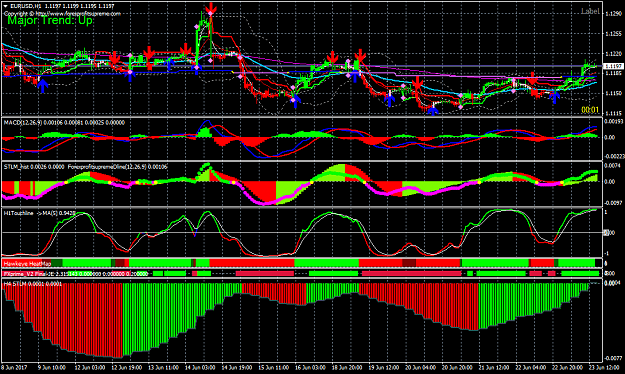
Task: Click the 1.1255 price axis value
Action: [613, 34]
